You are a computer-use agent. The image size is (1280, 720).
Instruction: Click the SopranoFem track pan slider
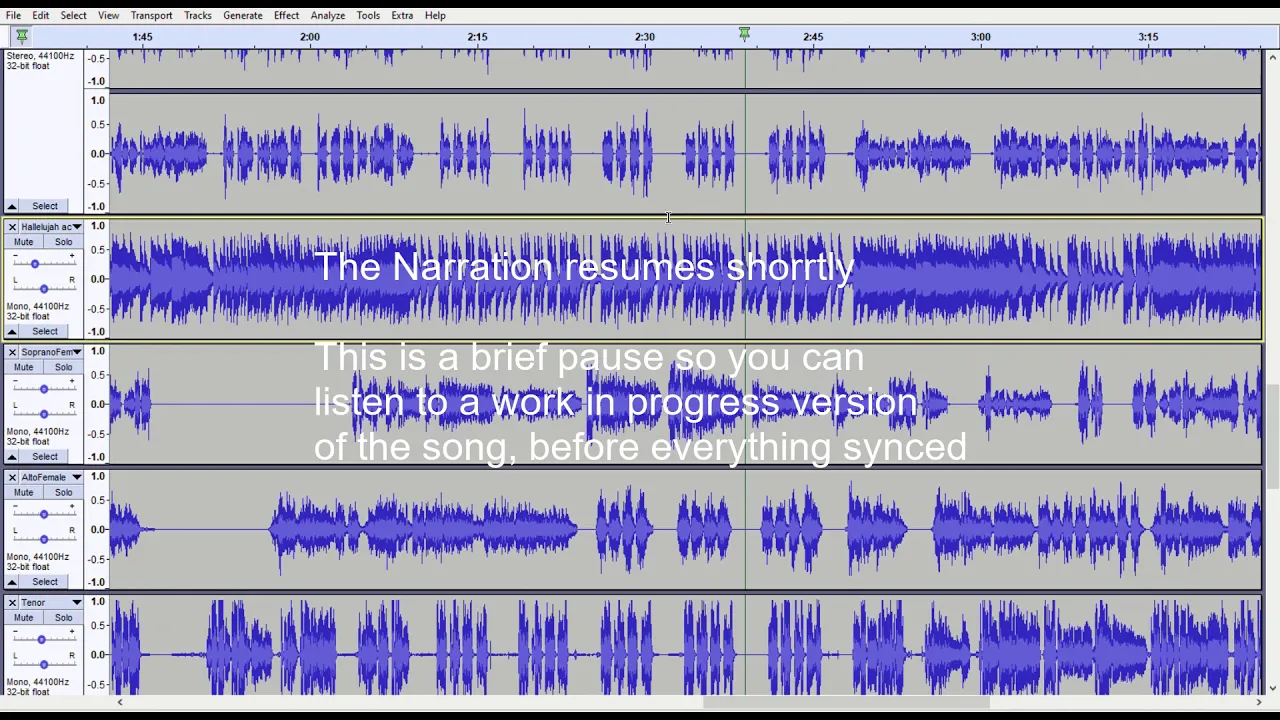pos(43,413)
